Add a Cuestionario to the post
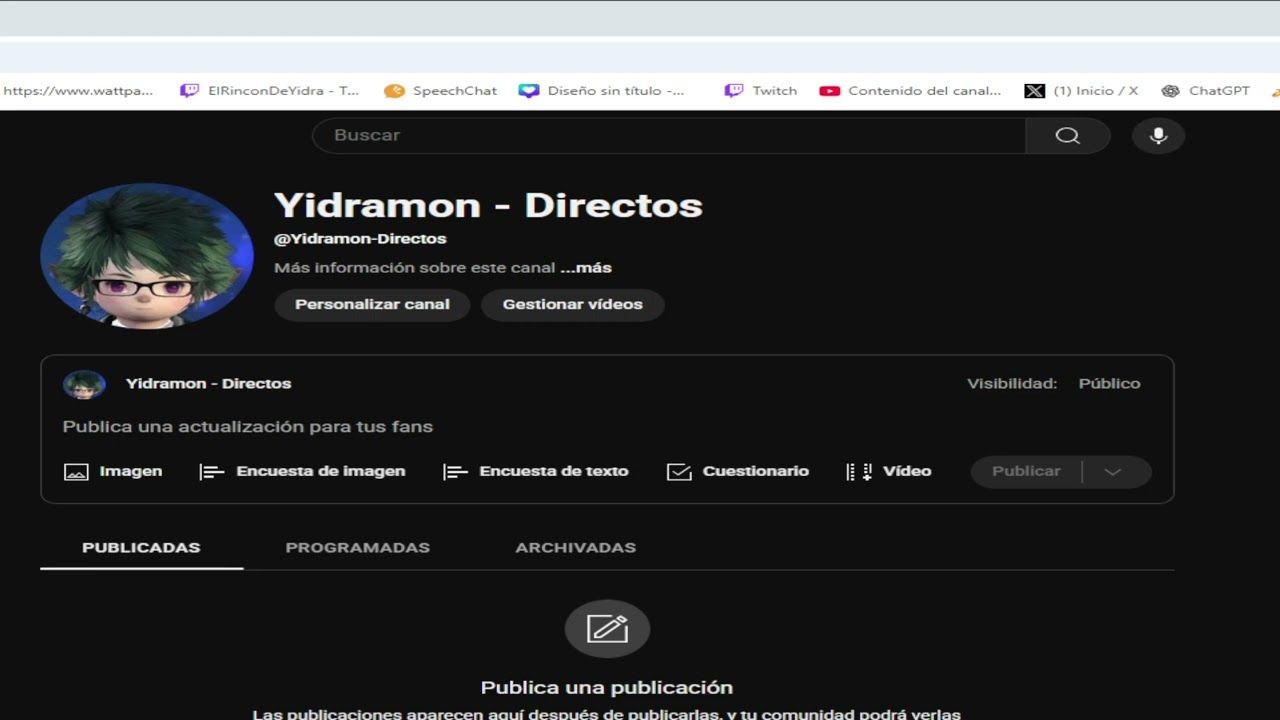 738,472
